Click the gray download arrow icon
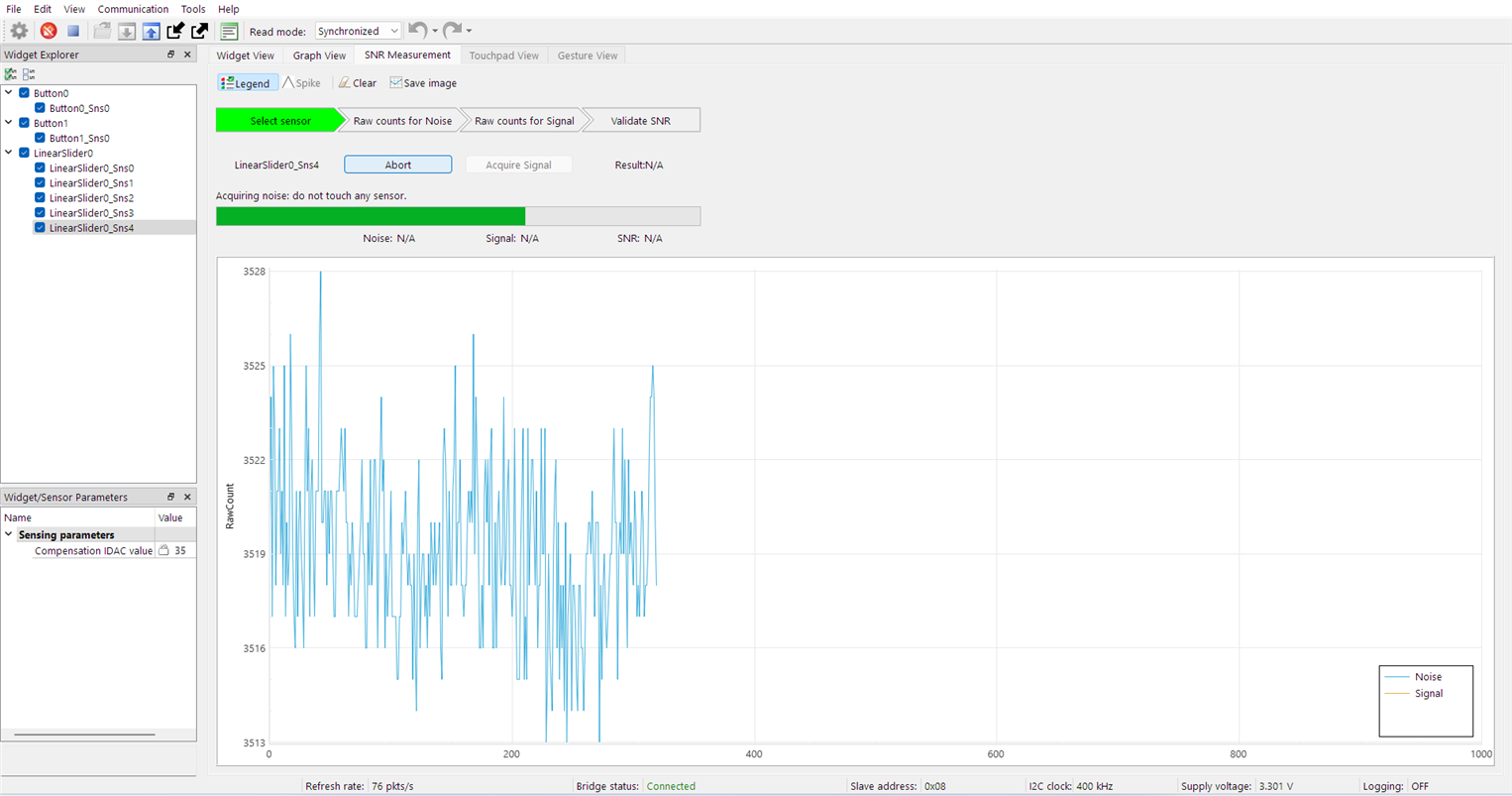Image resolution: width=1512 pixels, height=796 pixels. 127,31
